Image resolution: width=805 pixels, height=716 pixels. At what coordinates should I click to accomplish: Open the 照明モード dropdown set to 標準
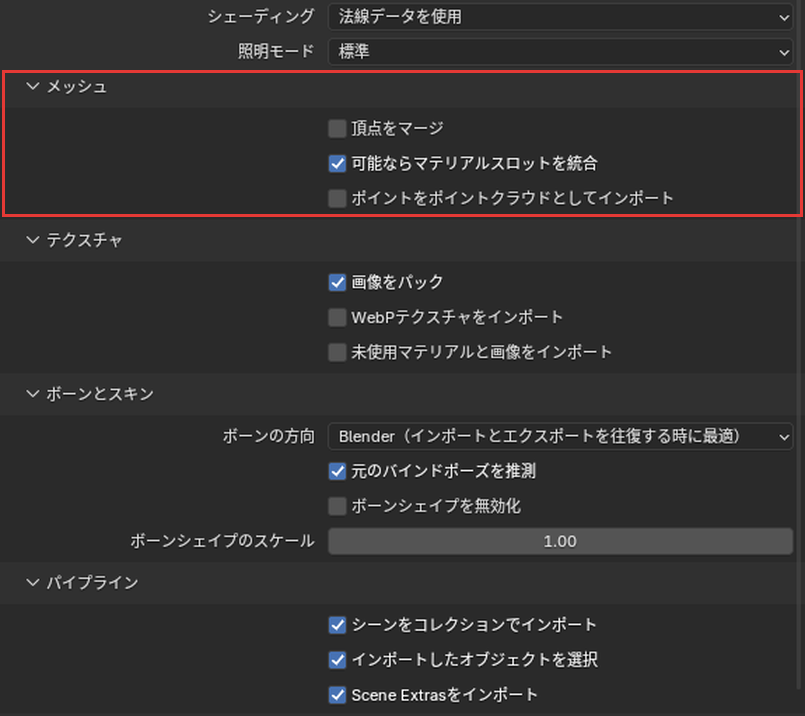560,51
